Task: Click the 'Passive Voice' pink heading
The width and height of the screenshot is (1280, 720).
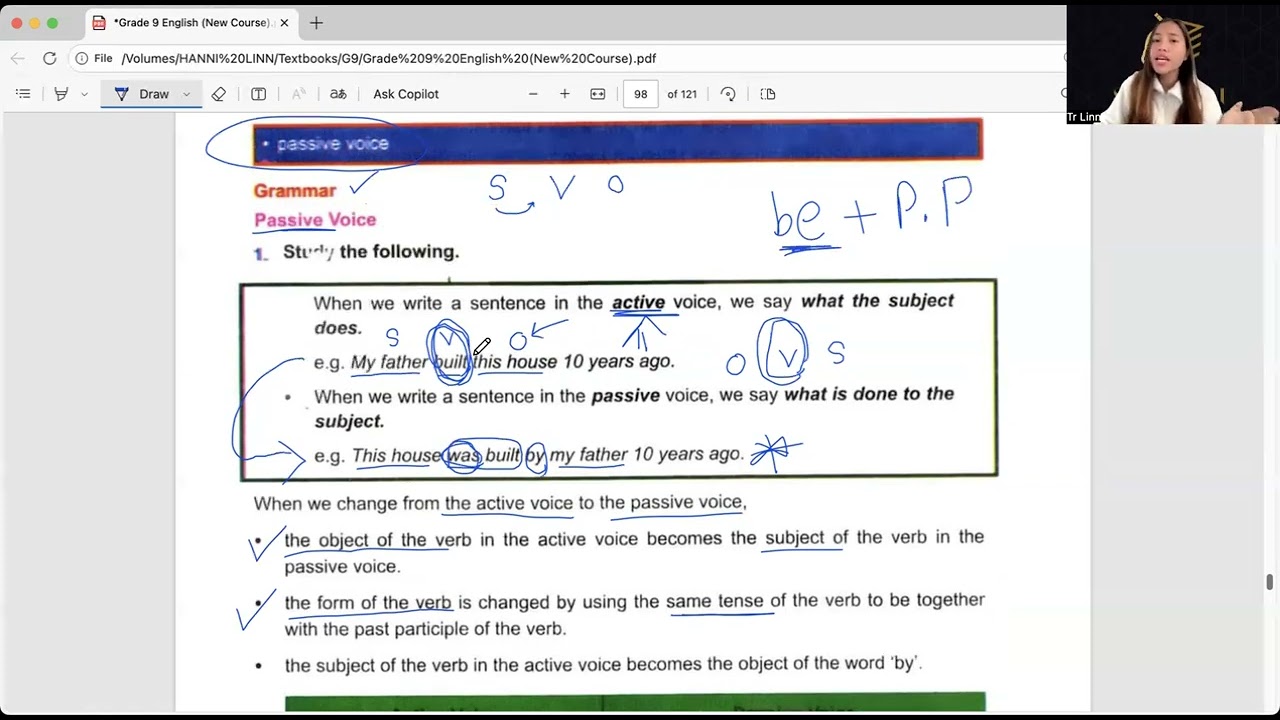Action: pos(315,220)
